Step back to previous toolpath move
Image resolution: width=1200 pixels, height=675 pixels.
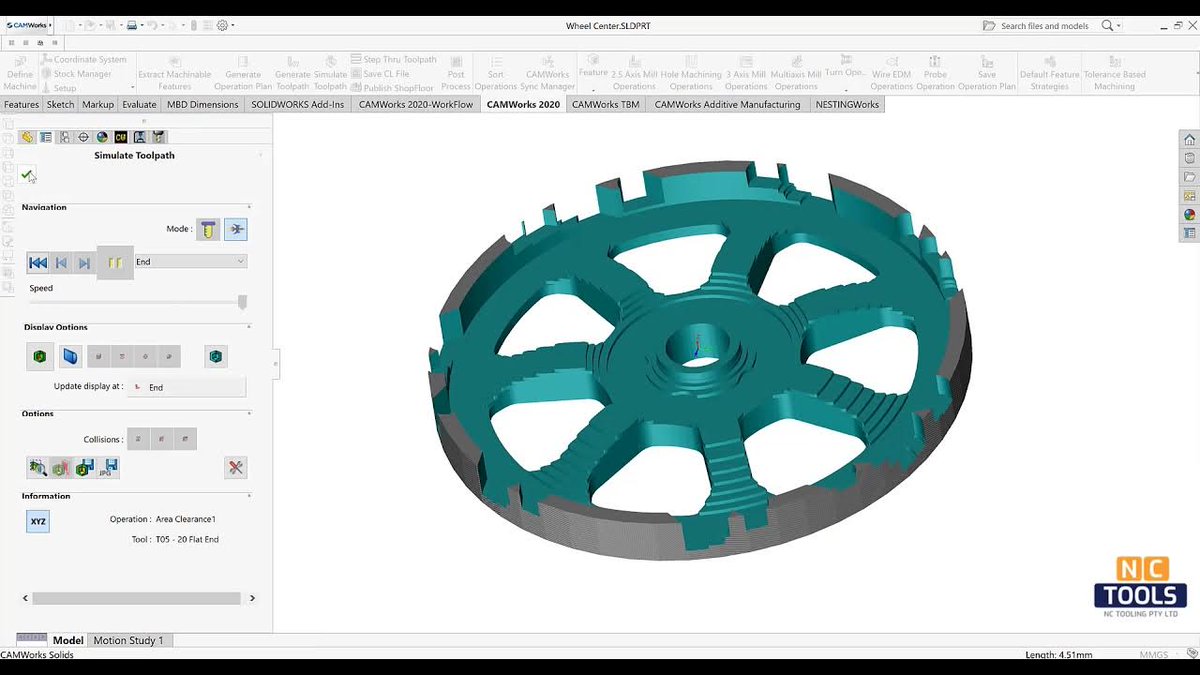(x=61, y=262)
